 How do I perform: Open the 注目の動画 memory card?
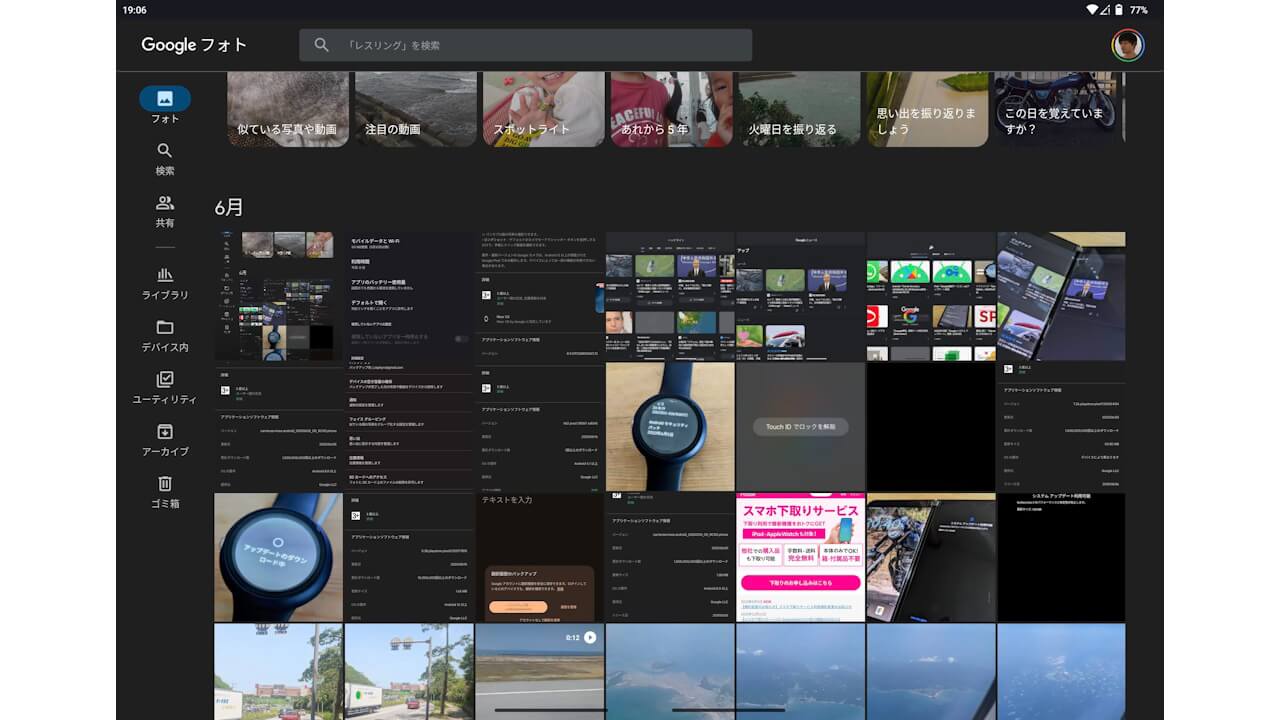click(x=416, y=109)
